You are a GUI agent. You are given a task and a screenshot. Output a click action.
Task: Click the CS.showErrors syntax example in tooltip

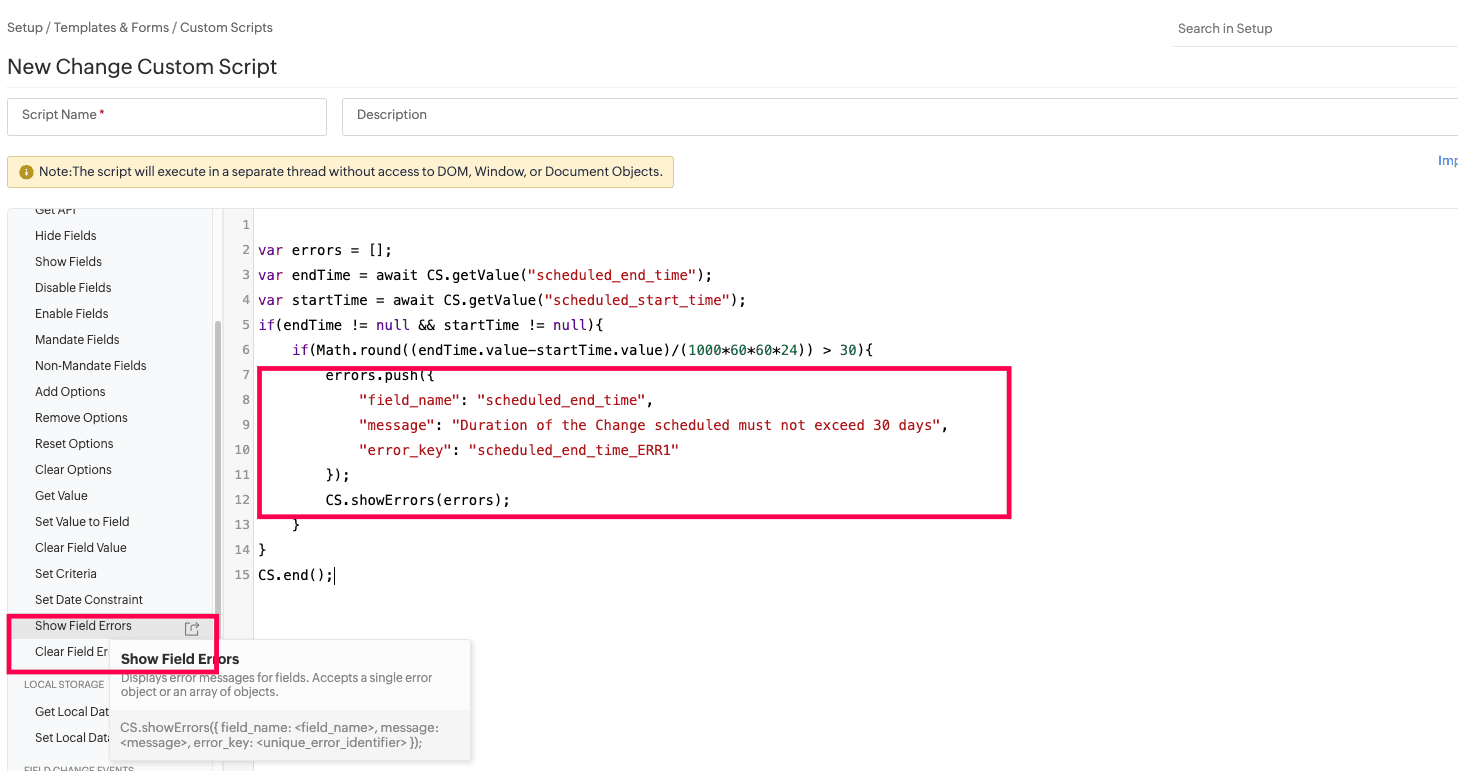[279, 735]
